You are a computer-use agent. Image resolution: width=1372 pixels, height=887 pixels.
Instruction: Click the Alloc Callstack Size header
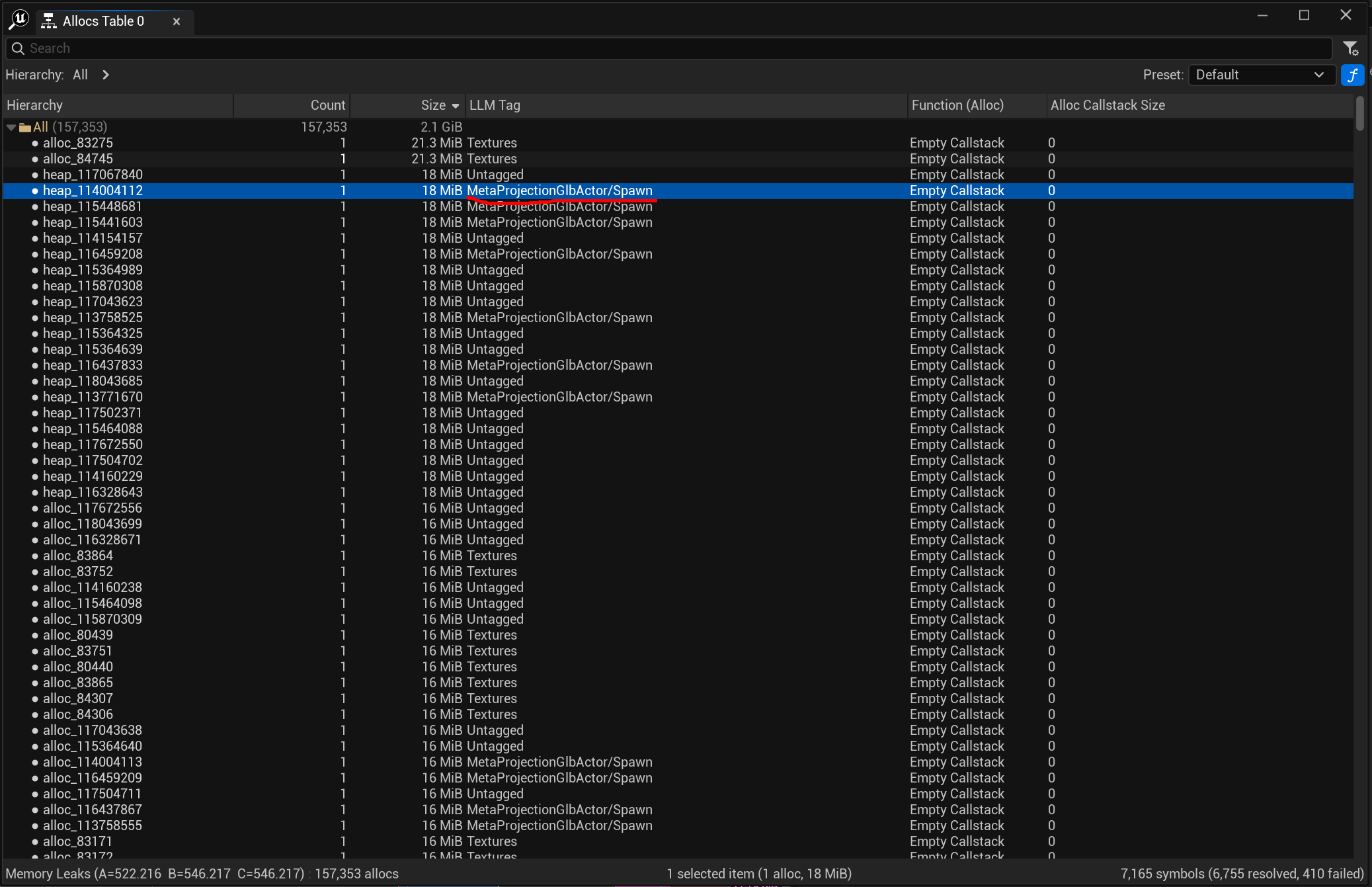[x=1108, y=105]
